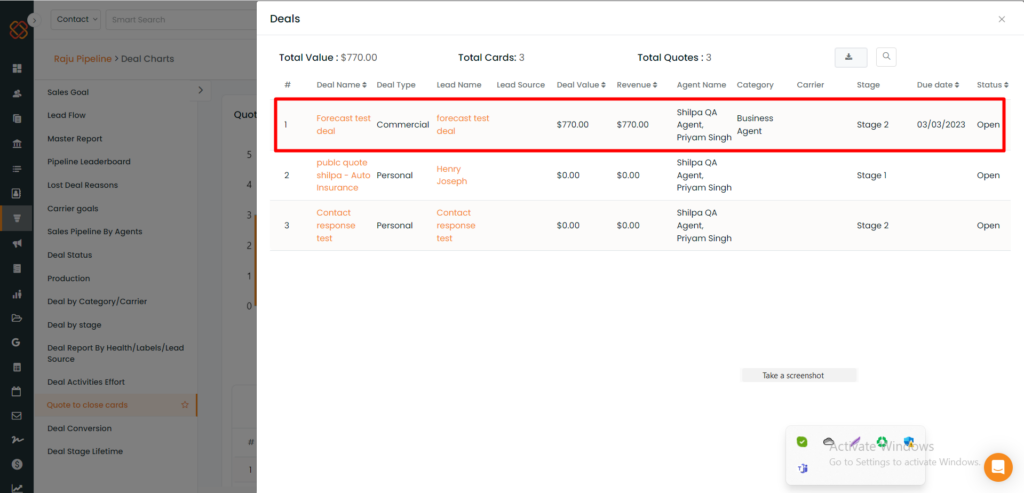Open the bank building icon in sidebar
The image size is (1024, 493).
[17, 144]
